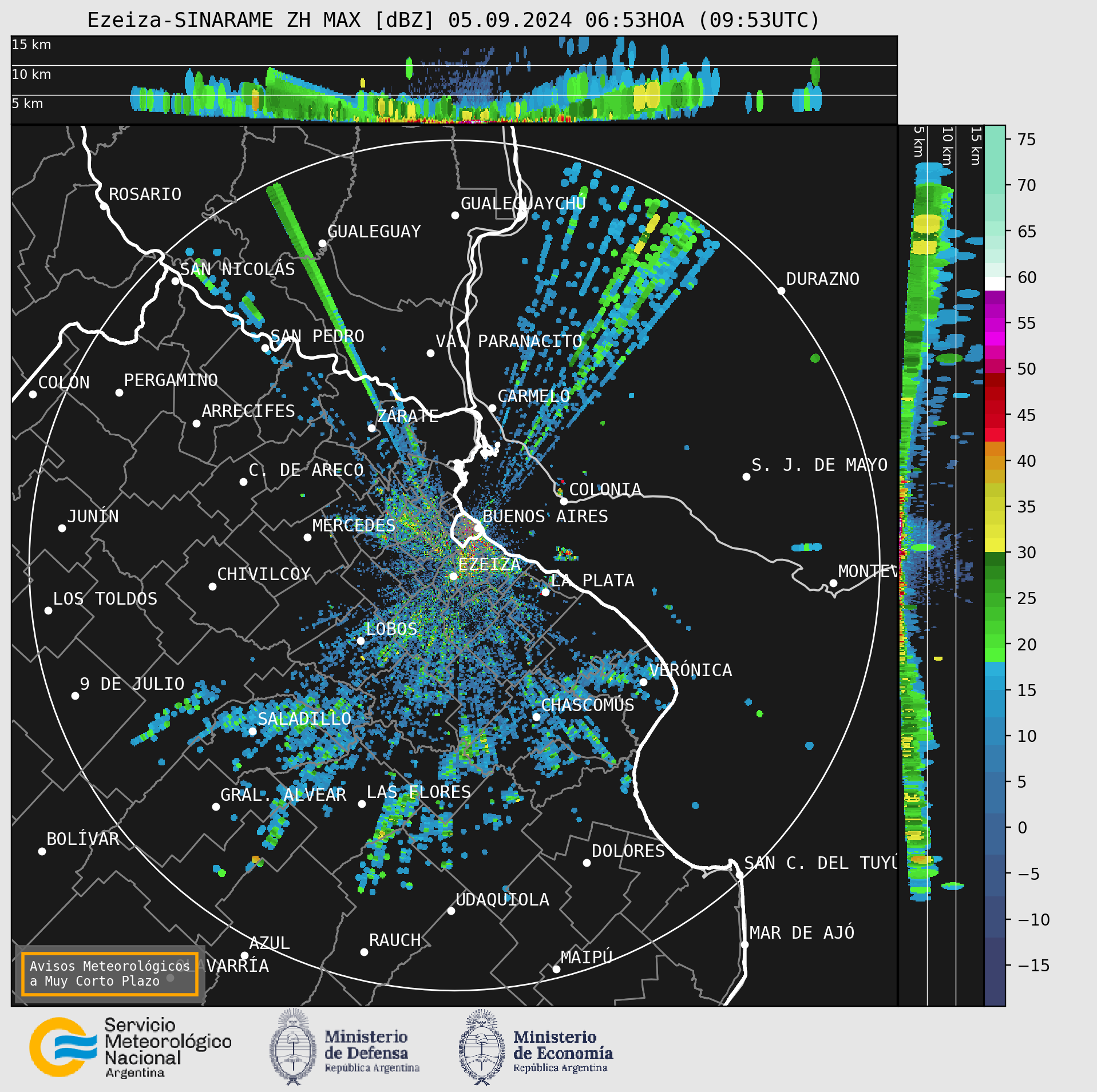Click the RAUCH city marker
The width and height of the screenshot is (1097, 1092).
[364, 952]
